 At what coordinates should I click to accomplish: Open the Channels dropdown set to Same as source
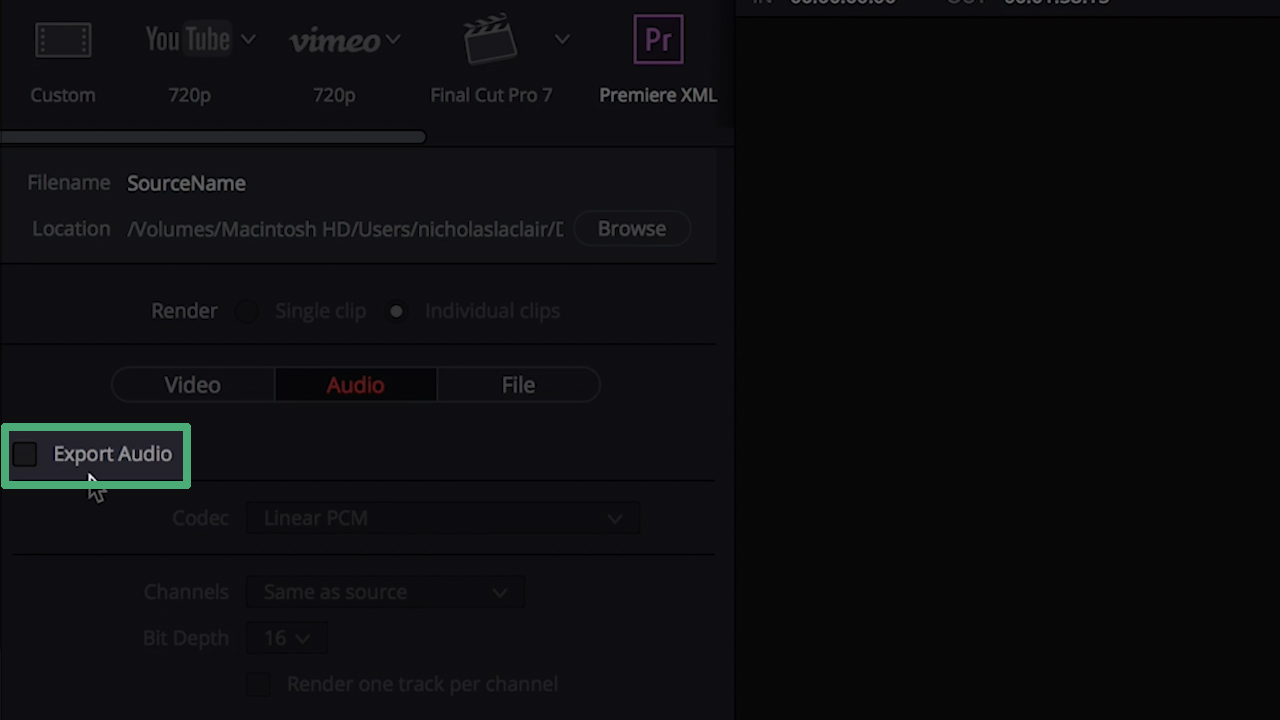coord(385,592)
